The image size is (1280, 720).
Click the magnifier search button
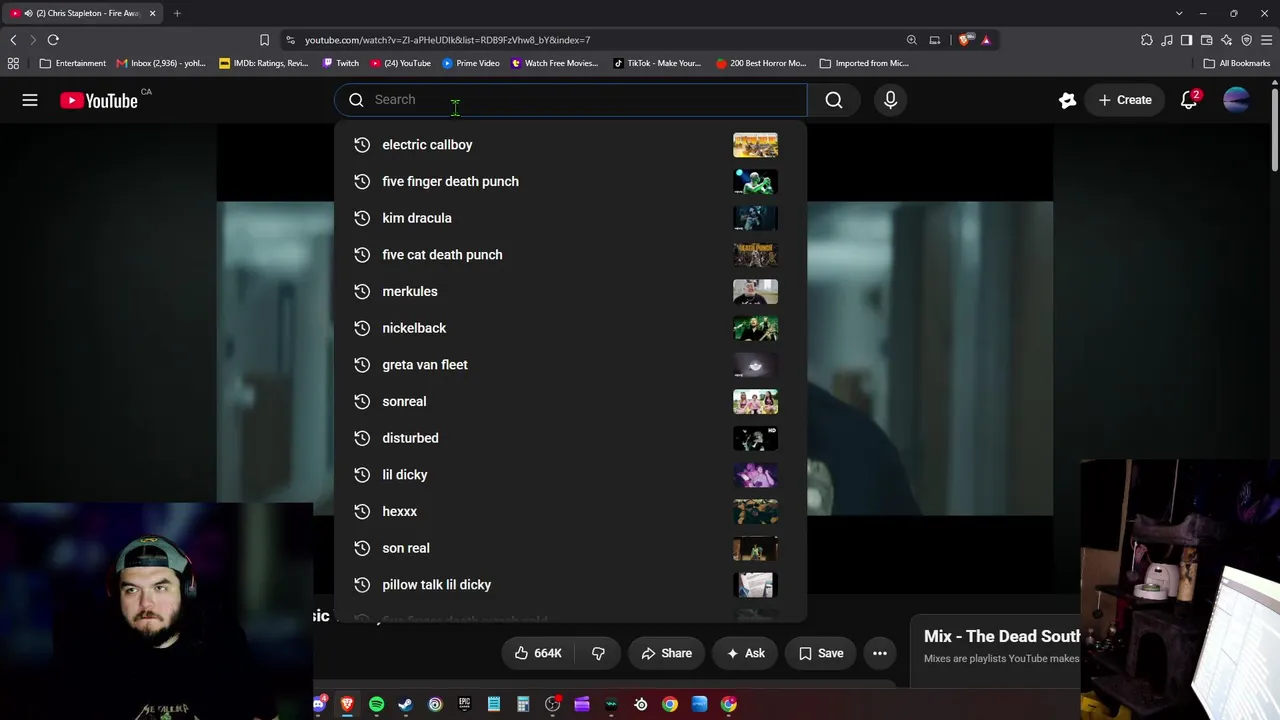coord(834,100)
